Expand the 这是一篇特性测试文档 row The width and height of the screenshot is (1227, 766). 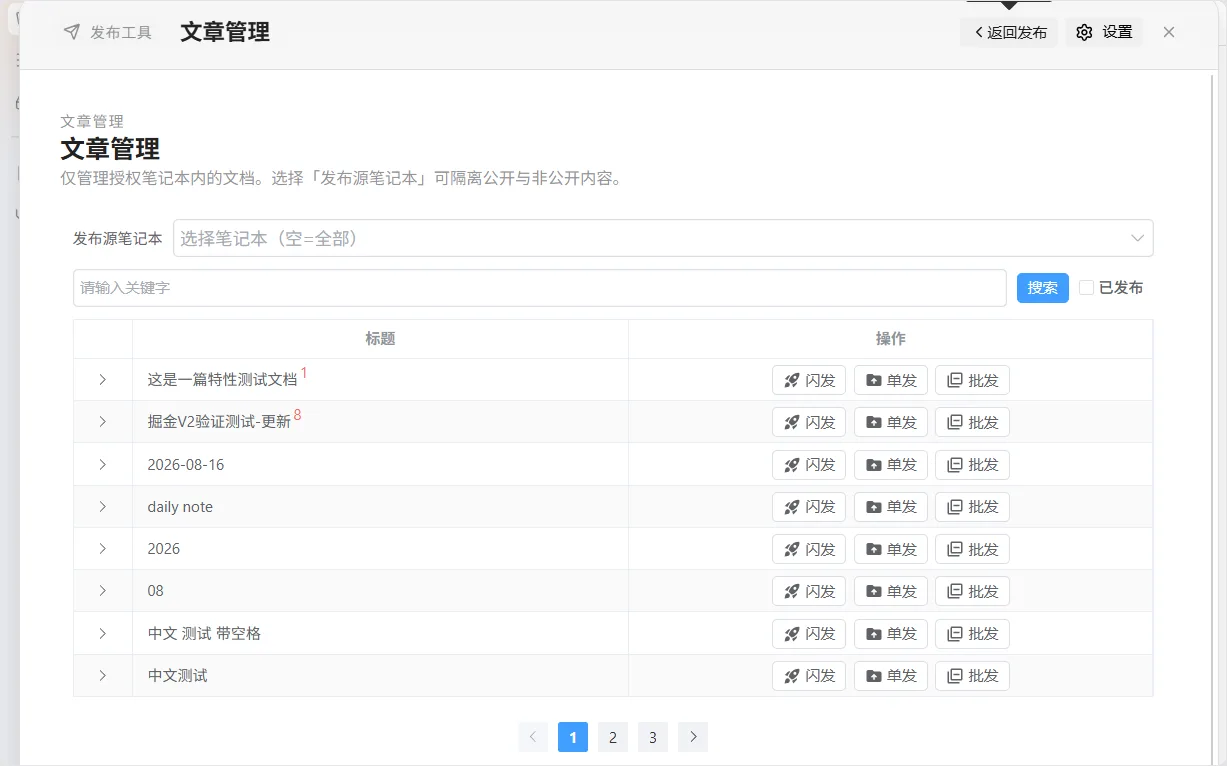pos(103,380)
